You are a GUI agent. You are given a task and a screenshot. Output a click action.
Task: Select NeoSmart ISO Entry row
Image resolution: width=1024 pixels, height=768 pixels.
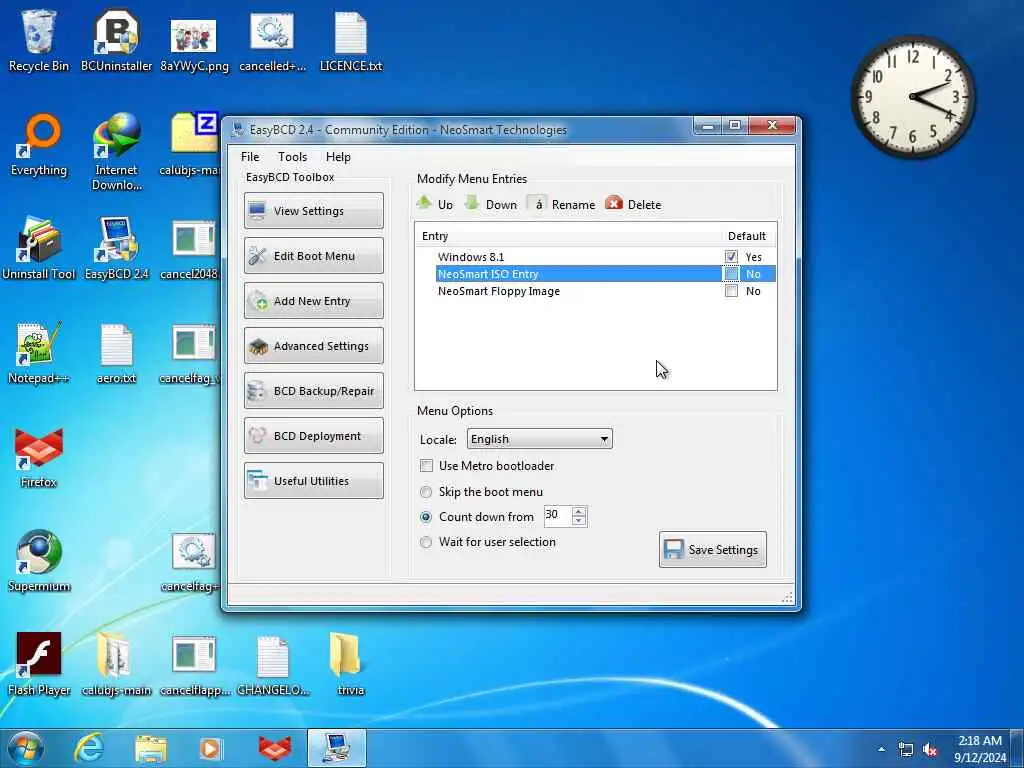click(605, 274)
